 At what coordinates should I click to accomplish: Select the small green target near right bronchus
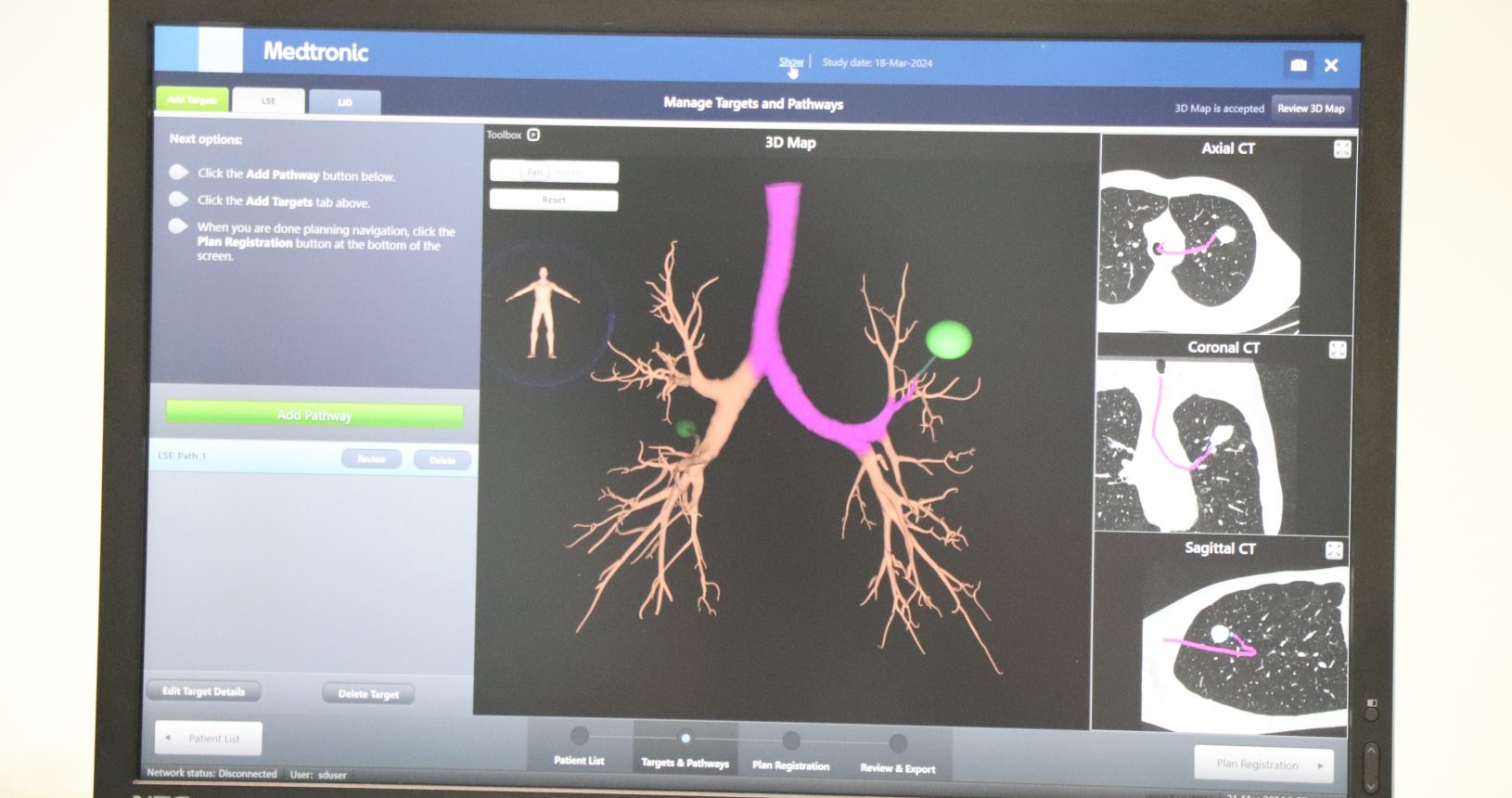click(x=686, y=428)
